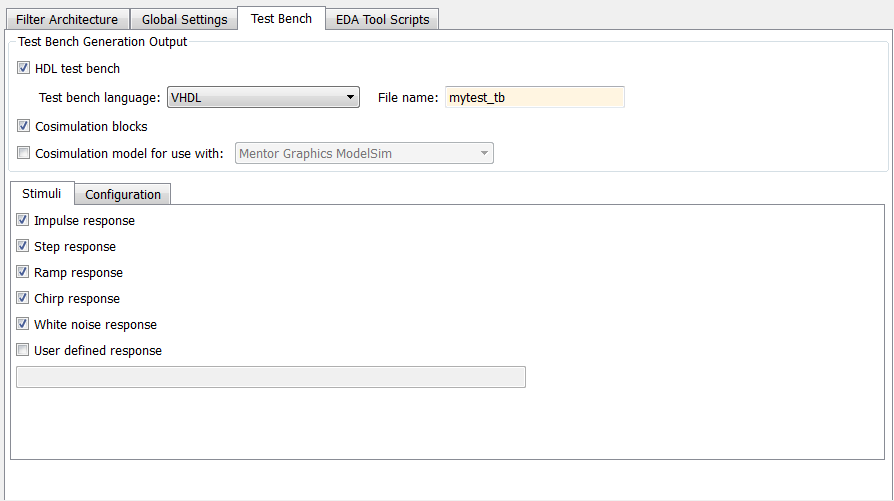The height and width of the screenshot is (501, 894).
Task: Switch to the Filter Architecture tab
Action: tap(67, 20)
